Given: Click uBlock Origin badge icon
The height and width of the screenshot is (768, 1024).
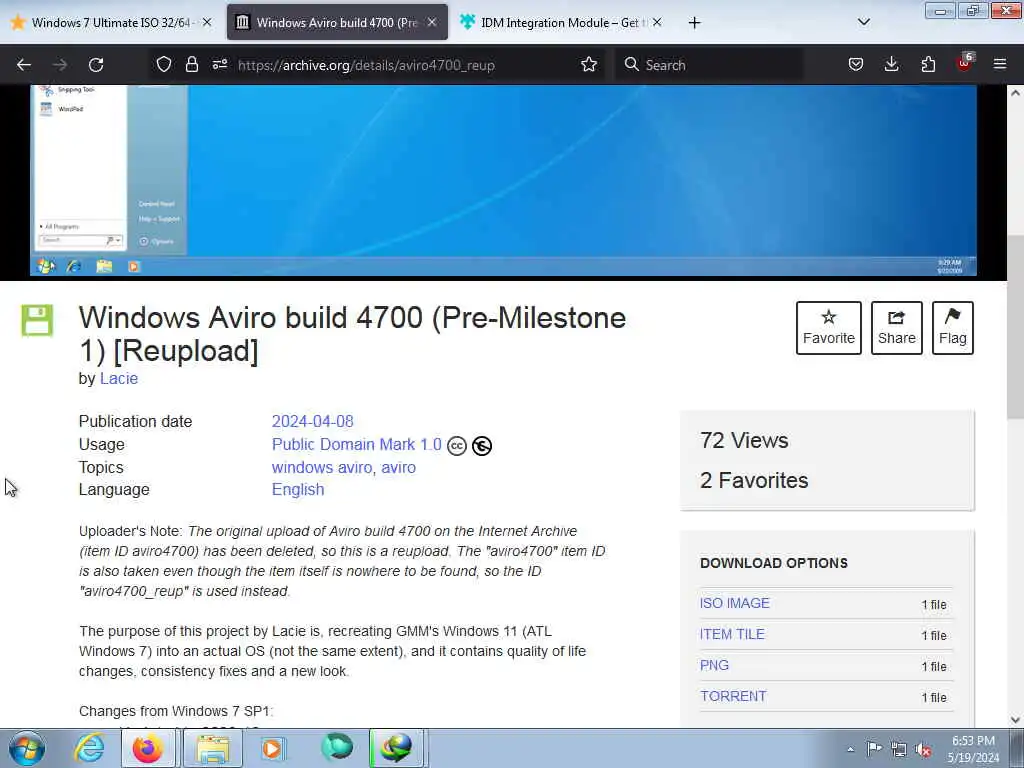Looking at the screenshot, I should pos(965,63).
